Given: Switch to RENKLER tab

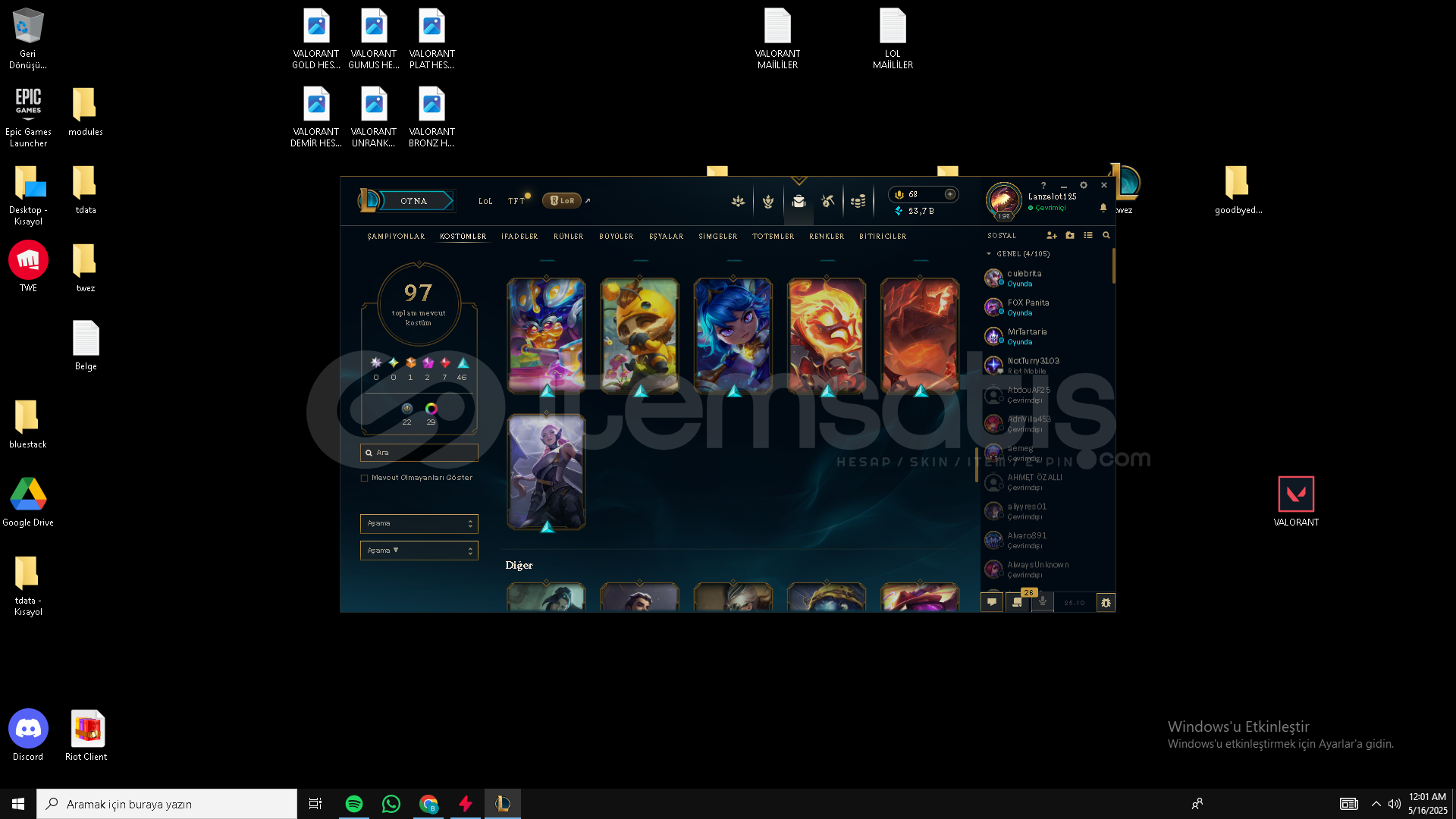Looking at the screenshot, I should (827, 237).
